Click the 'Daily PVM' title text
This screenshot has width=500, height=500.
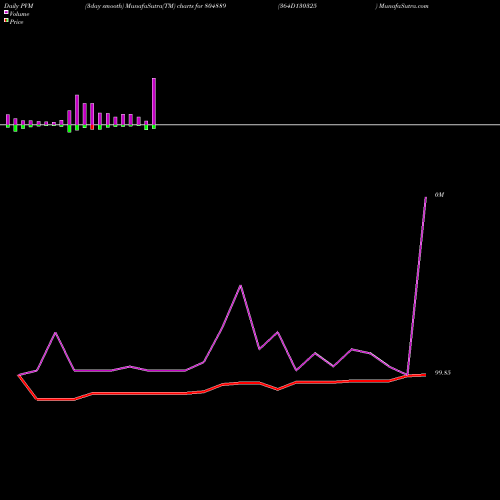click(19, 6)
